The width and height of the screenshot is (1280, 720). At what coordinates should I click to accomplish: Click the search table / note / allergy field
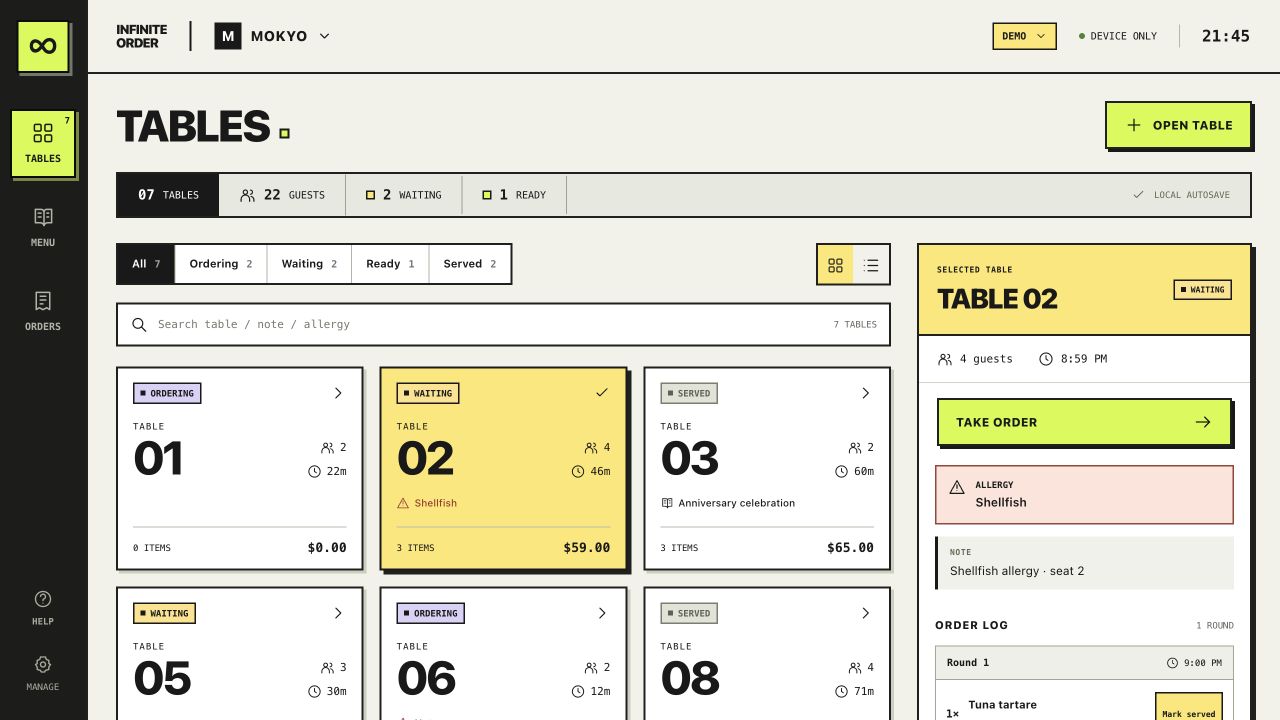pyautogui.click(x=503, y=324)
